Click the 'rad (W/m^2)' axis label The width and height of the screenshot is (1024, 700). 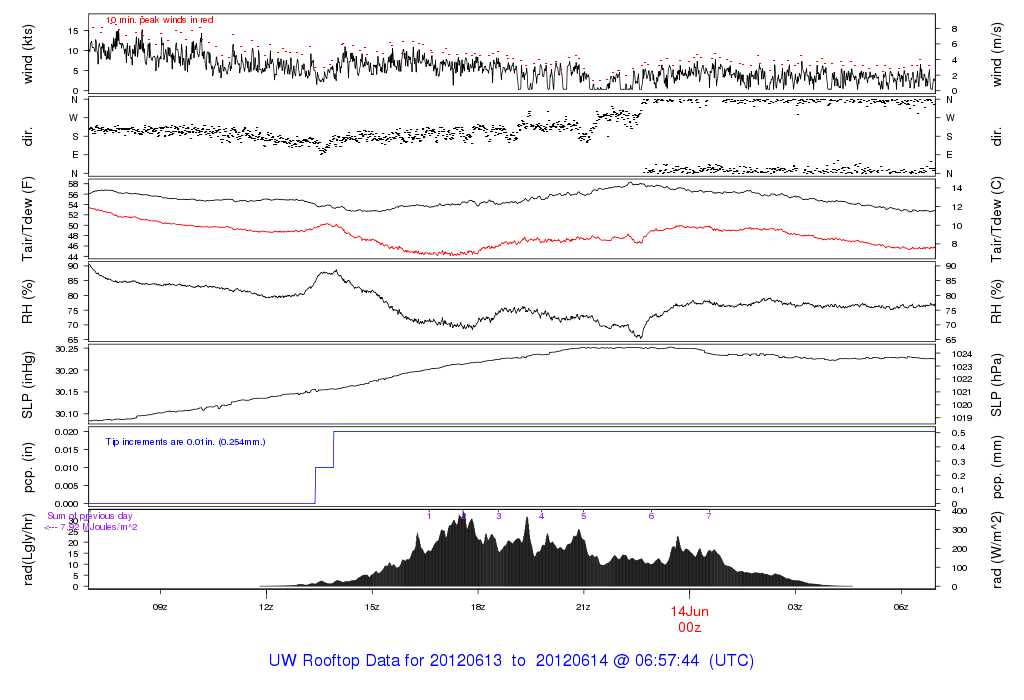(x=997, y=550)
